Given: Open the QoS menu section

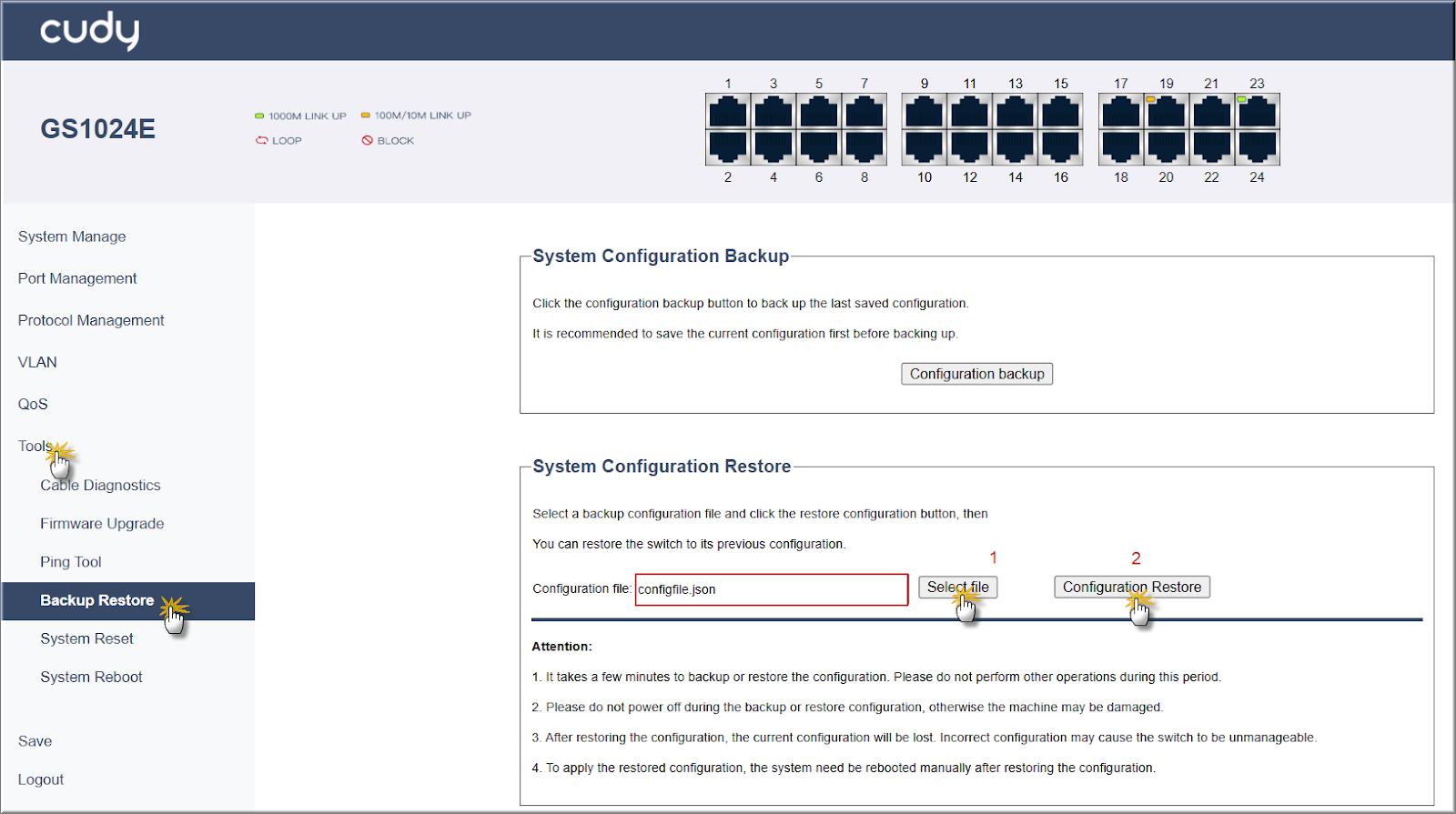Looking at the screenshot, I should pos(33,404).
